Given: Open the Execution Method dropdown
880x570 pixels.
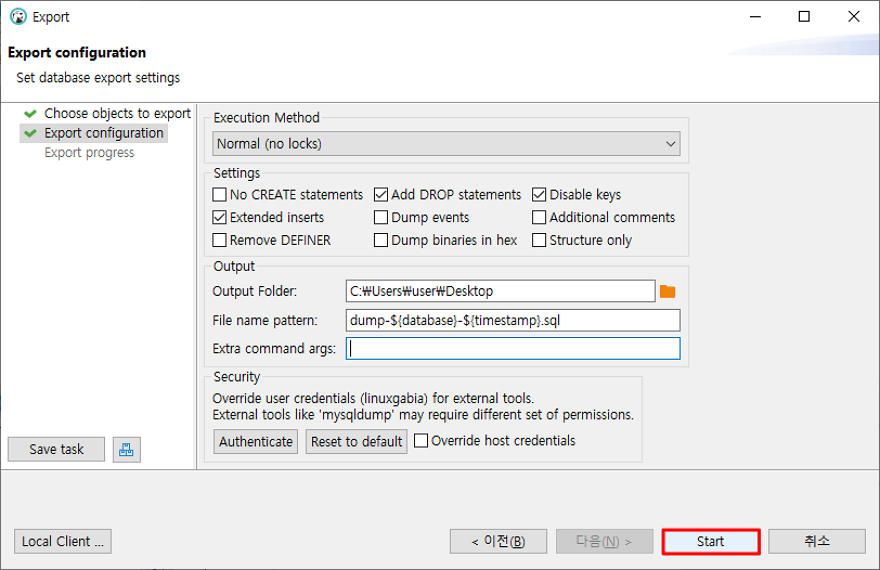Looking at the screenshot, I should (446, 144).
